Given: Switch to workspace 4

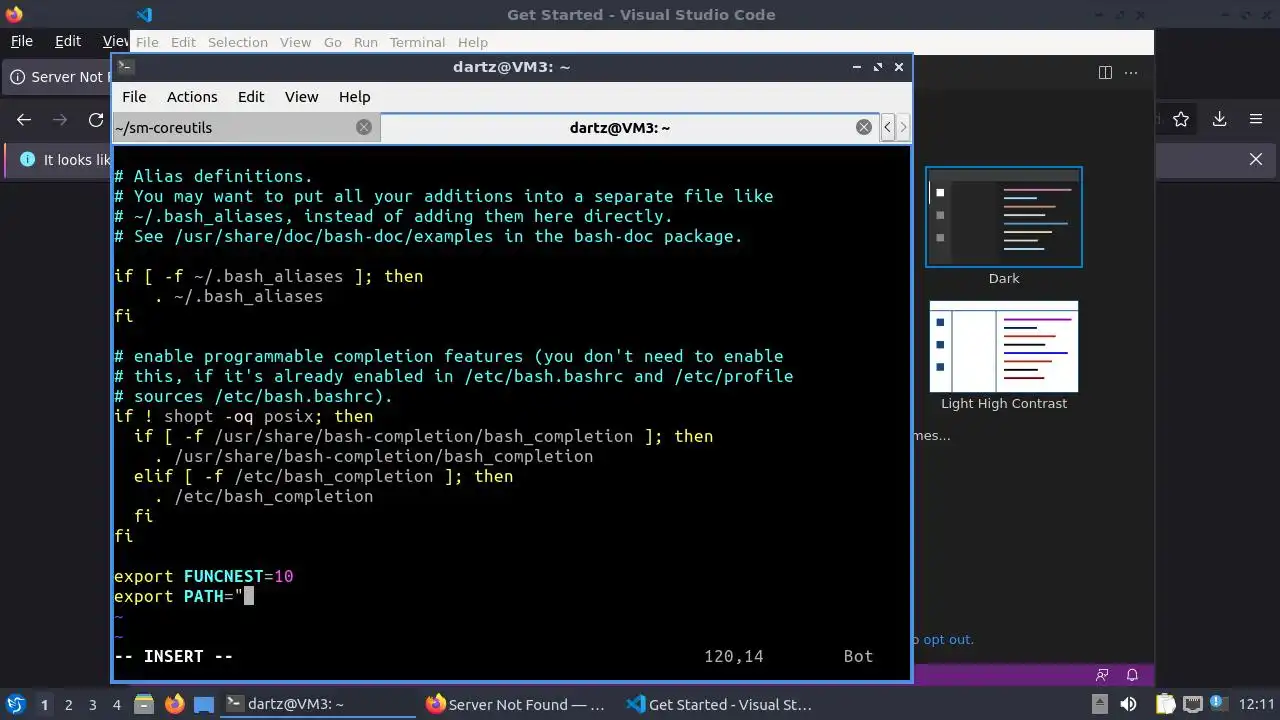Looking at the screenshot, I should tap(117, 705).
